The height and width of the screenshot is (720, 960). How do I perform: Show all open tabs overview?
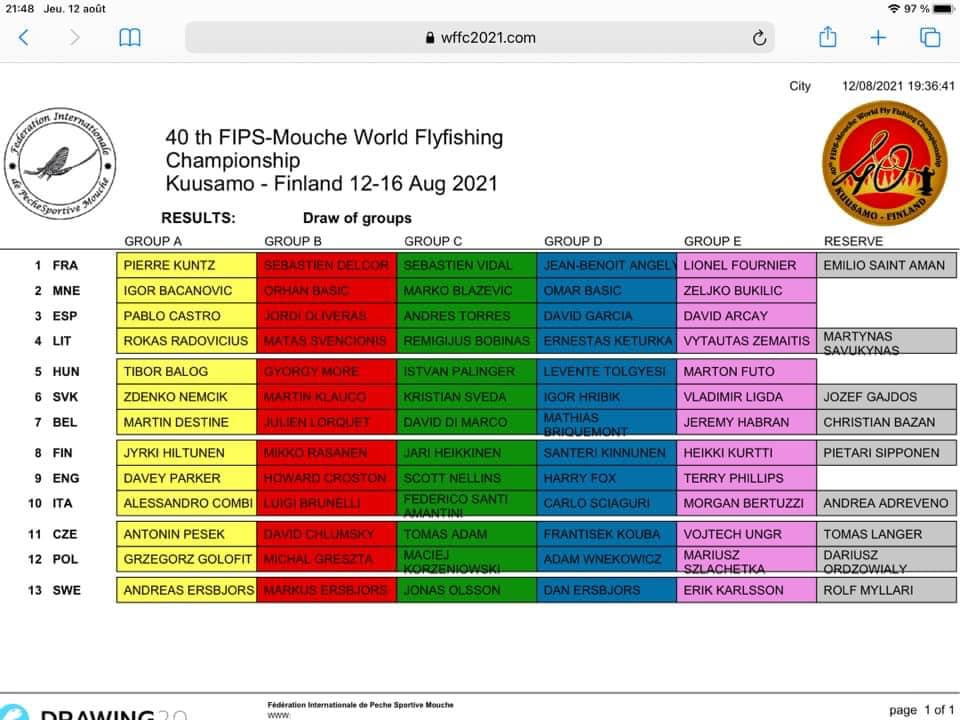point(930,38)
